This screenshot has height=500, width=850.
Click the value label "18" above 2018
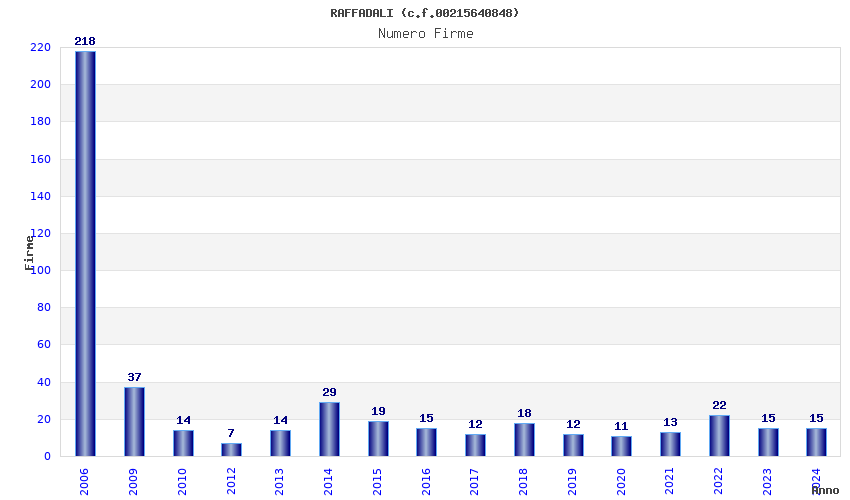tap(524, 413)
